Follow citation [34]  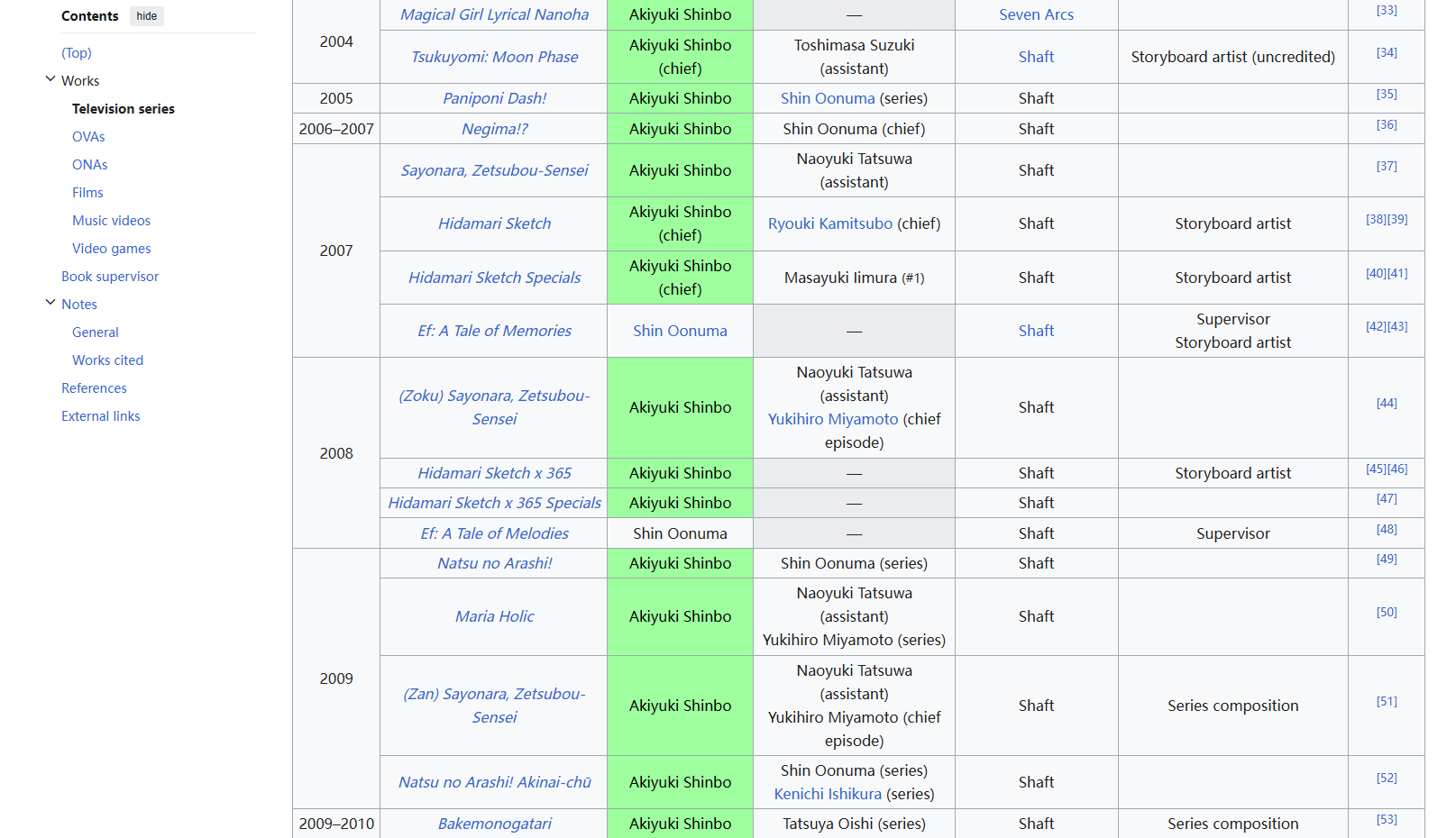click(1387, 52)
